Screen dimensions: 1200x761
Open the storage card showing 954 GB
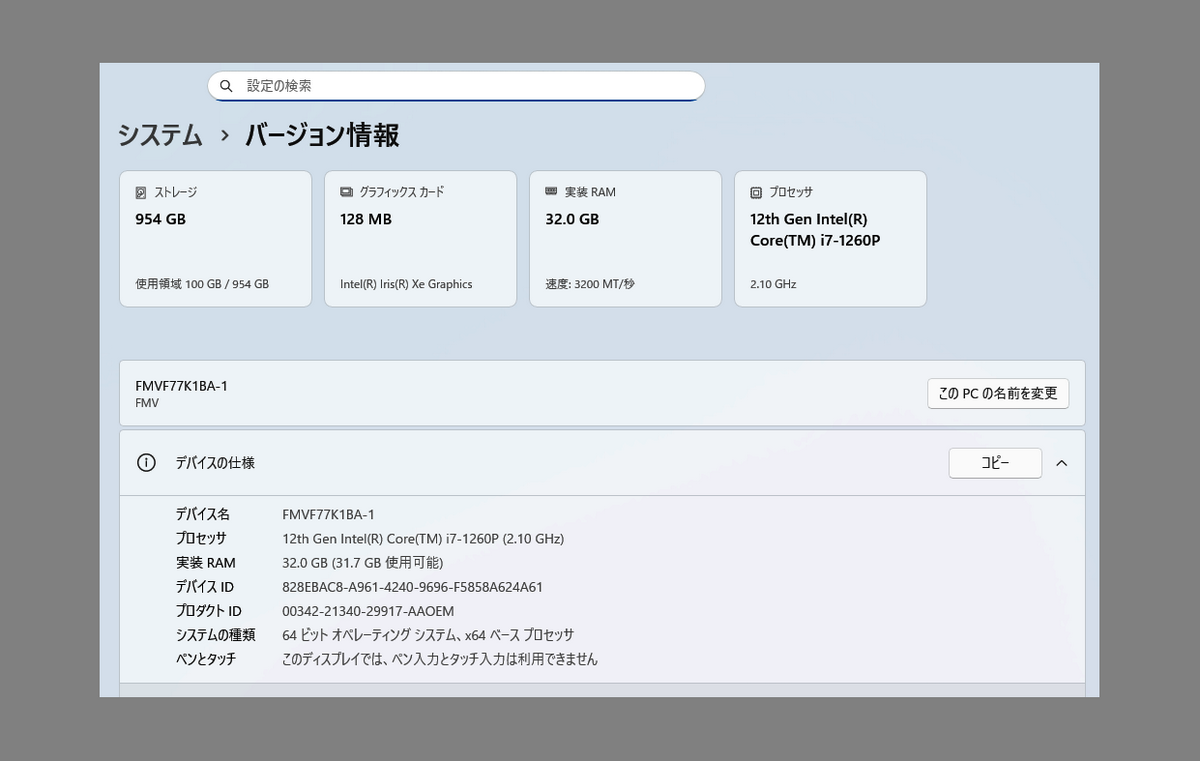point(215,238)
